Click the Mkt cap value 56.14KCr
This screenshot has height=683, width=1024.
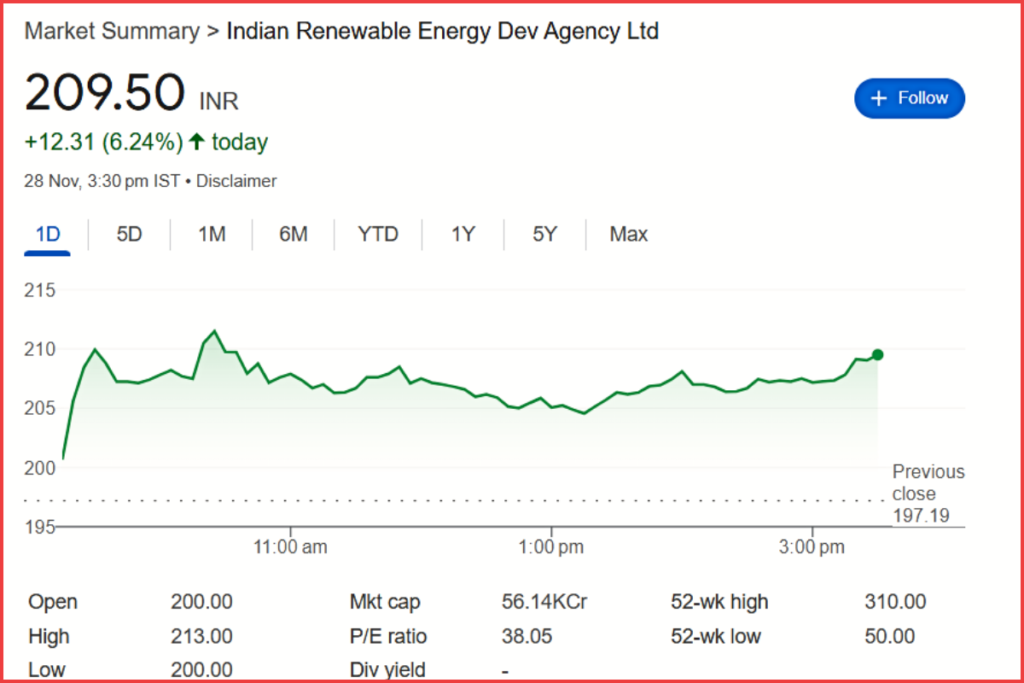545,601
